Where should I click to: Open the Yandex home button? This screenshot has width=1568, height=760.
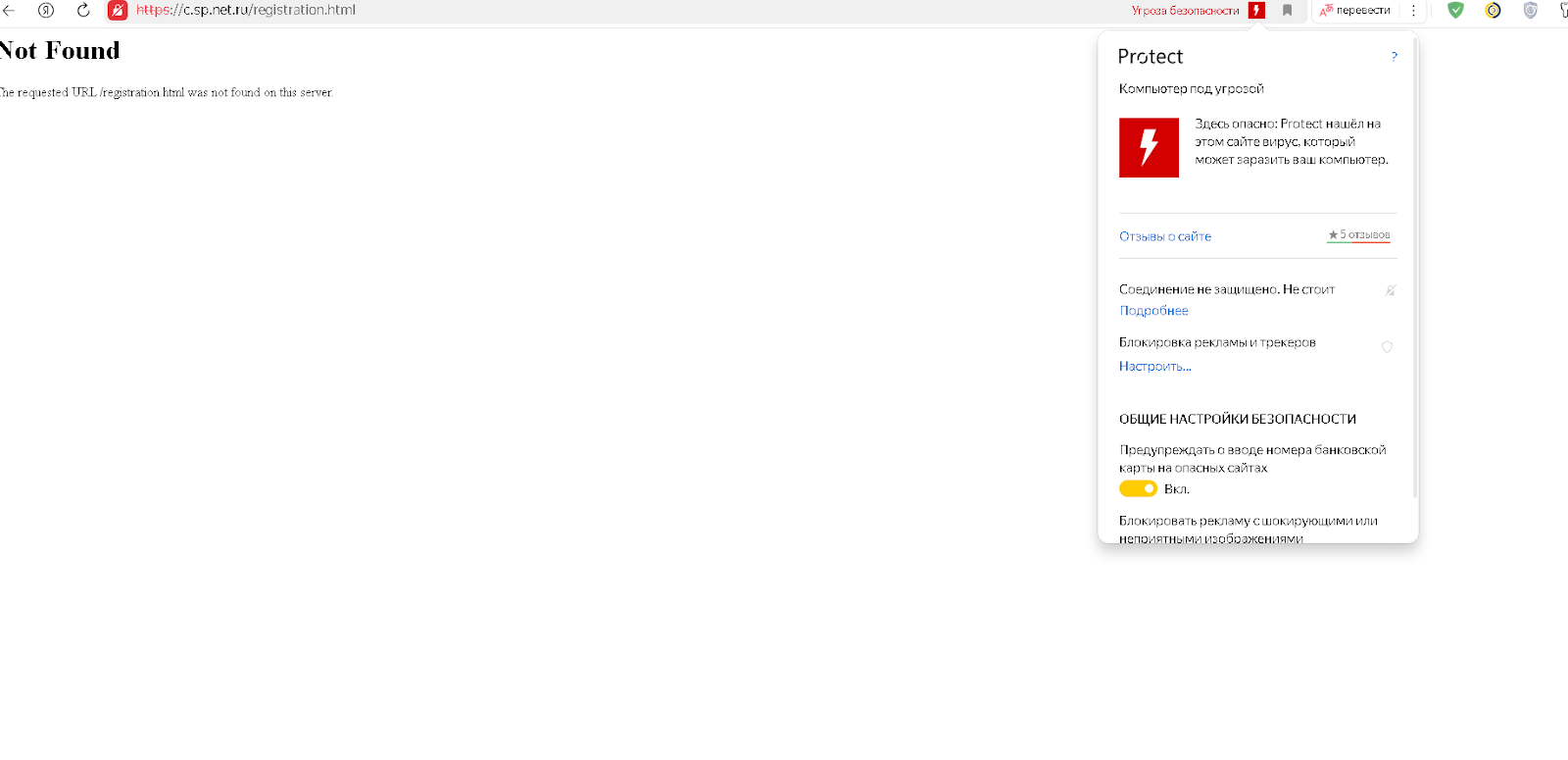tap(46, 10)
